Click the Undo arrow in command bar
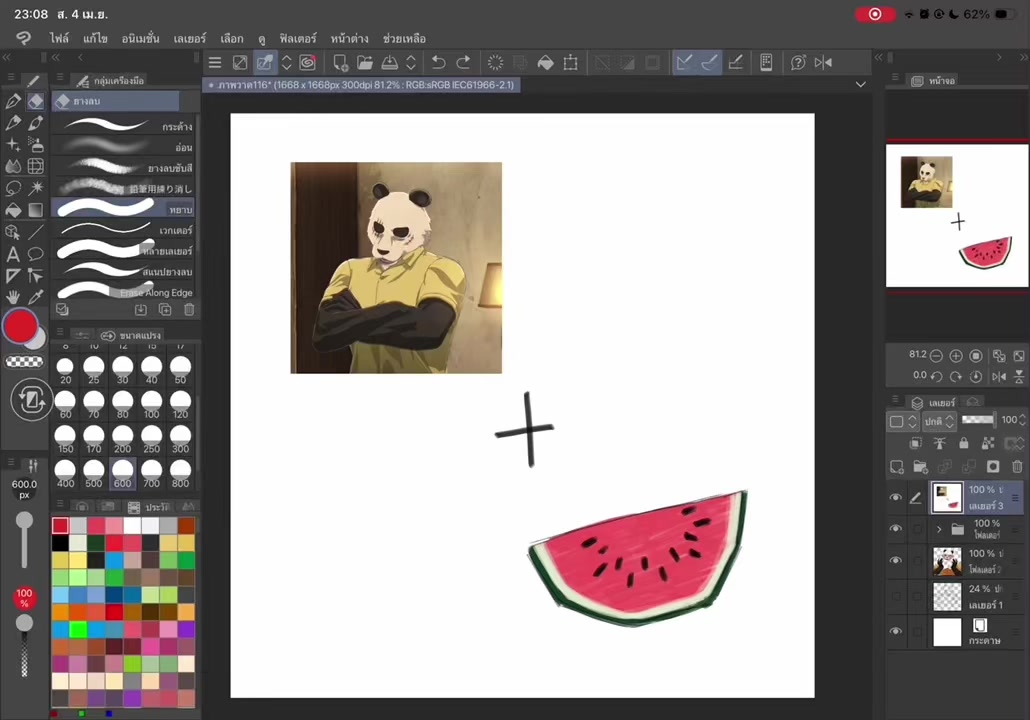The width and height of the screenshot is (1030, 720). pos(438,62)
